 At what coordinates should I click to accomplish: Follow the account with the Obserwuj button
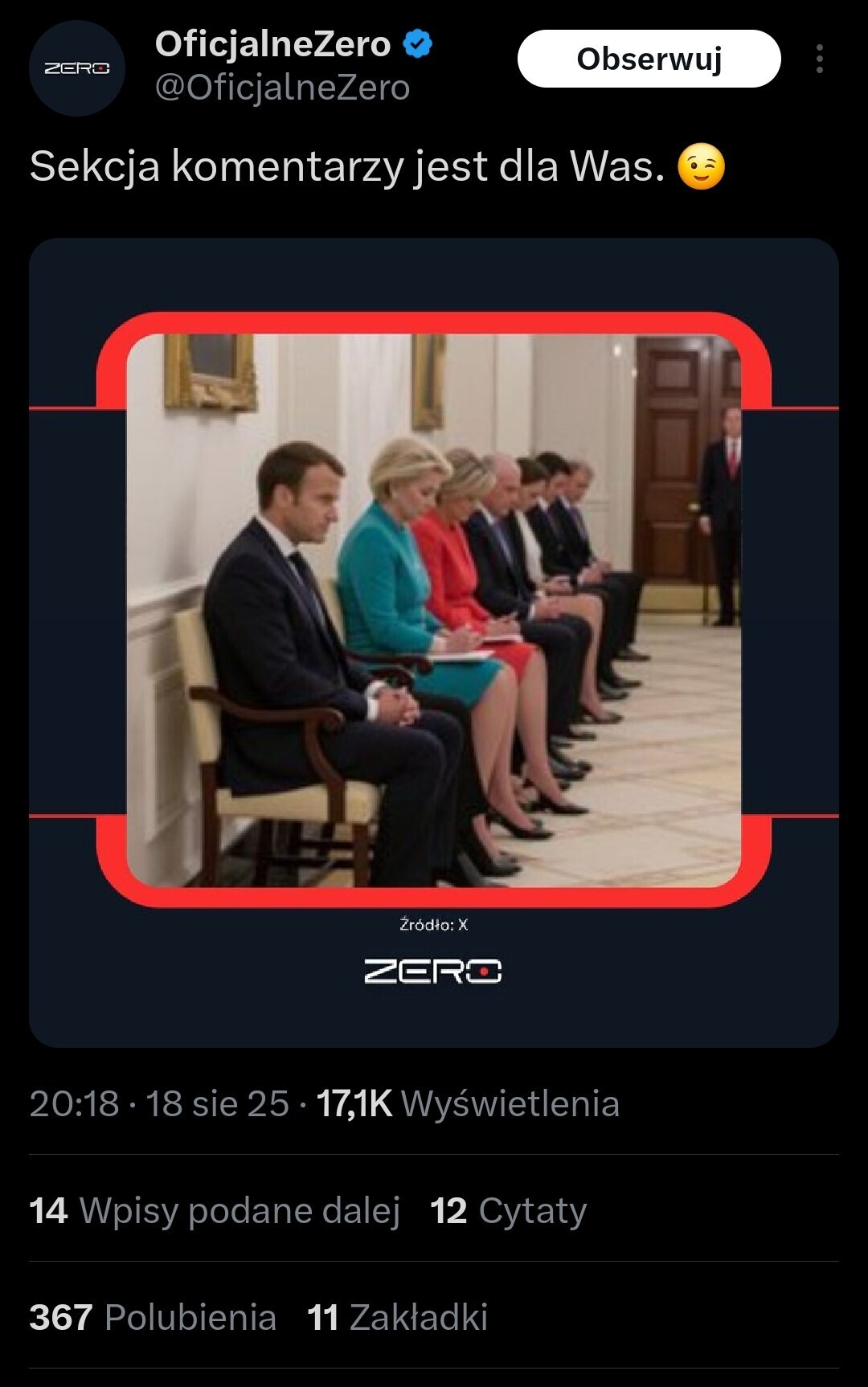point(649,59)
